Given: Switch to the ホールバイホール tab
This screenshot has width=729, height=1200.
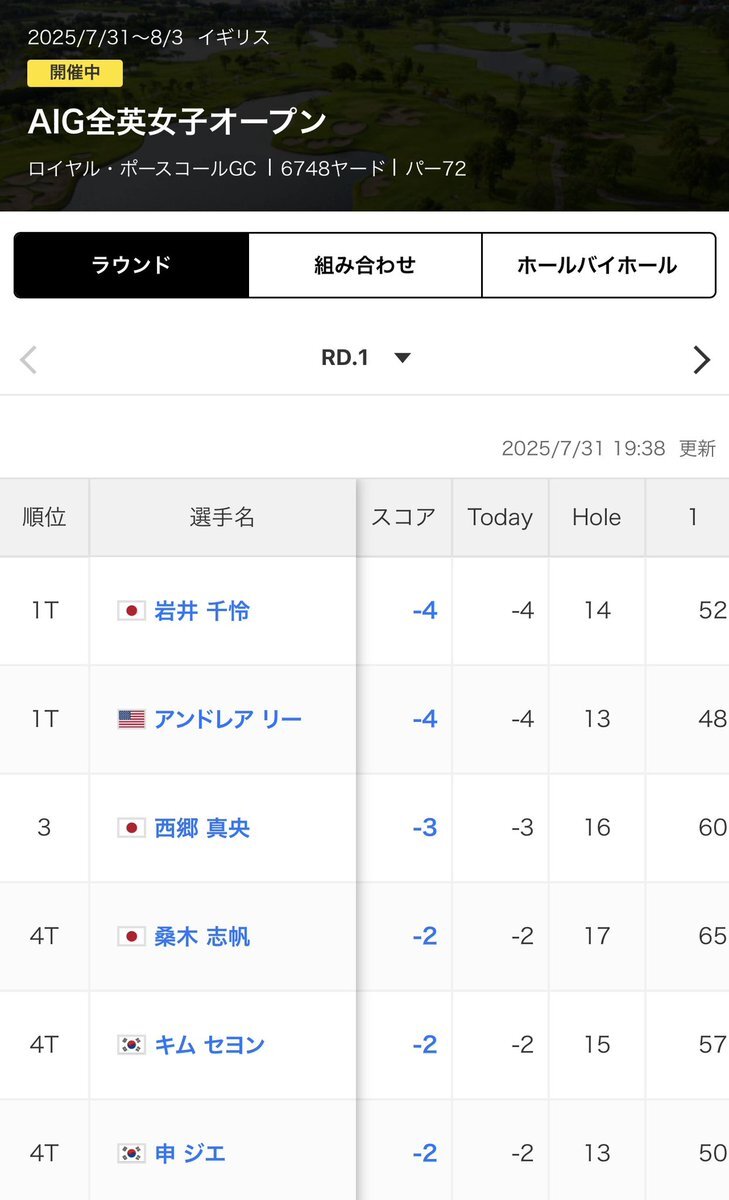Looking at the screenshot, I should pyautogui.click(x=598, y=265).
